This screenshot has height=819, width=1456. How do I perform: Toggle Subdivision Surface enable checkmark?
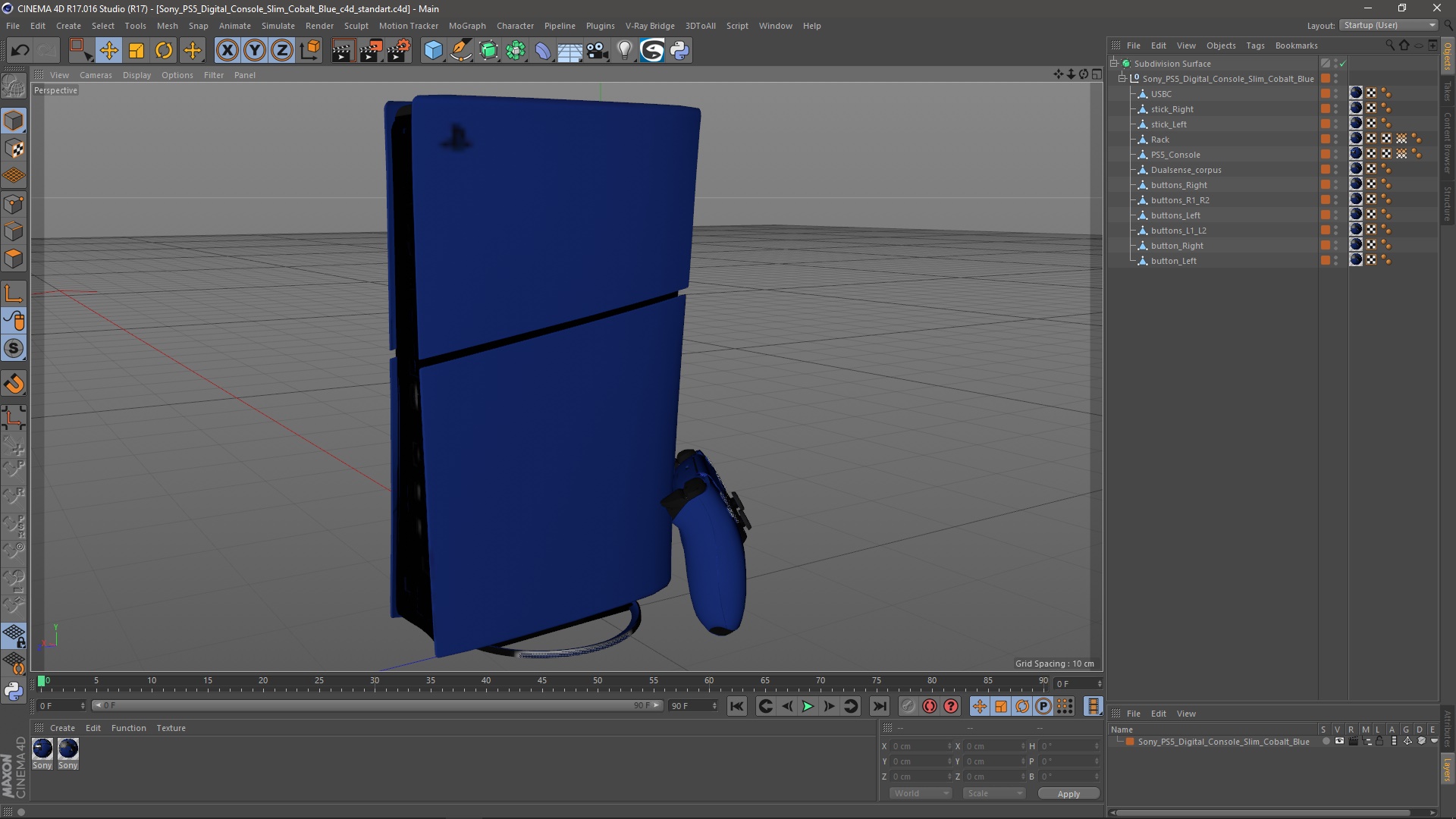pyautogui.click(x=1343, y=64)
